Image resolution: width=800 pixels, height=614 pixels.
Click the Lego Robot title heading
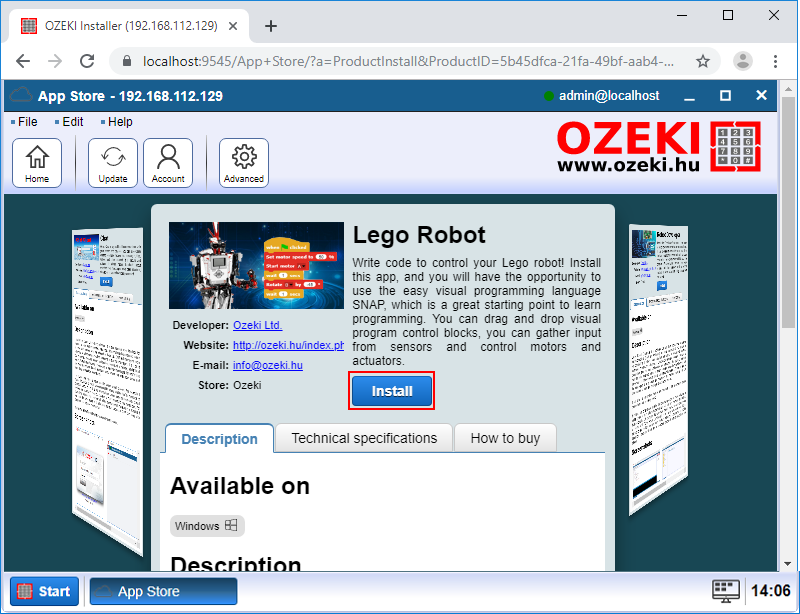click(419, 235)
